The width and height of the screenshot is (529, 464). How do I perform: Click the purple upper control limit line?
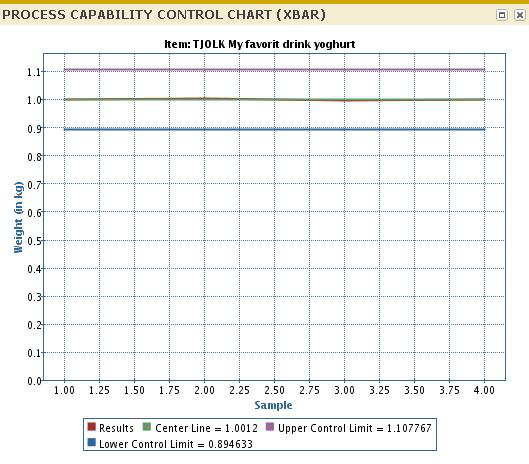pyautogui.click(x=275, y=70)
